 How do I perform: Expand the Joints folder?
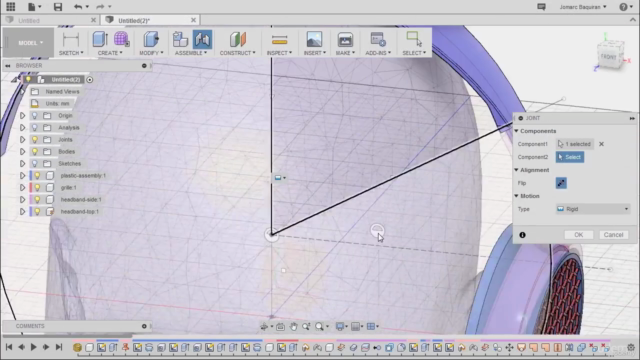[x=22, y=140]
